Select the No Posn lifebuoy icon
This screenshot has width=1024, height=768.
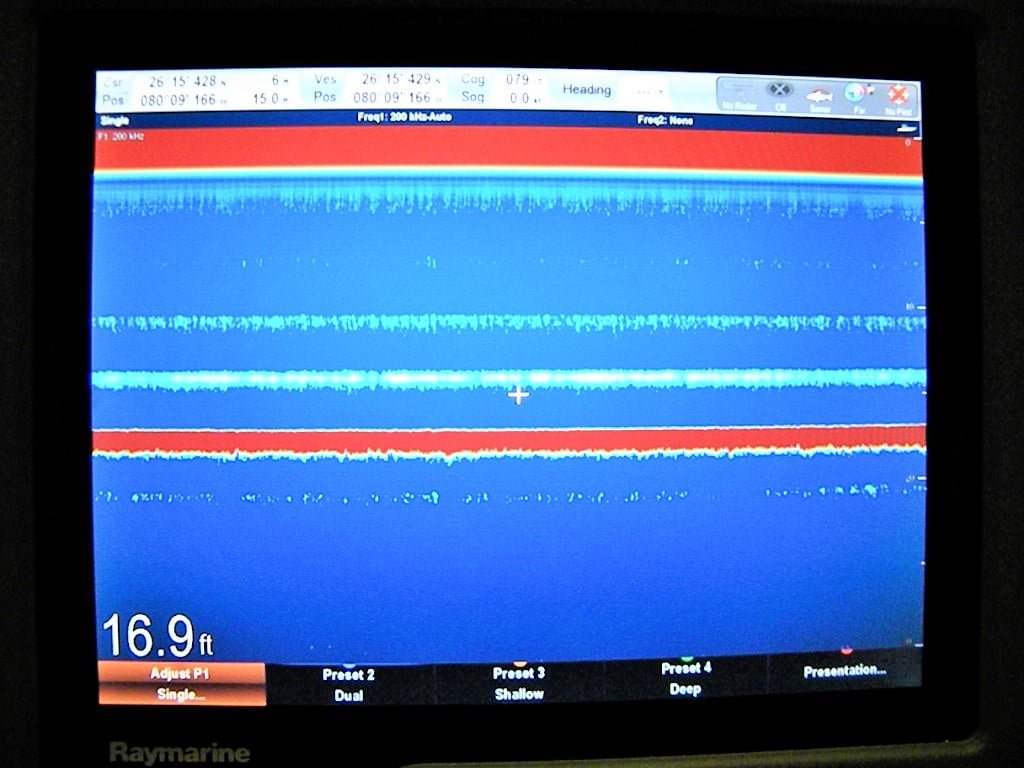899,100
